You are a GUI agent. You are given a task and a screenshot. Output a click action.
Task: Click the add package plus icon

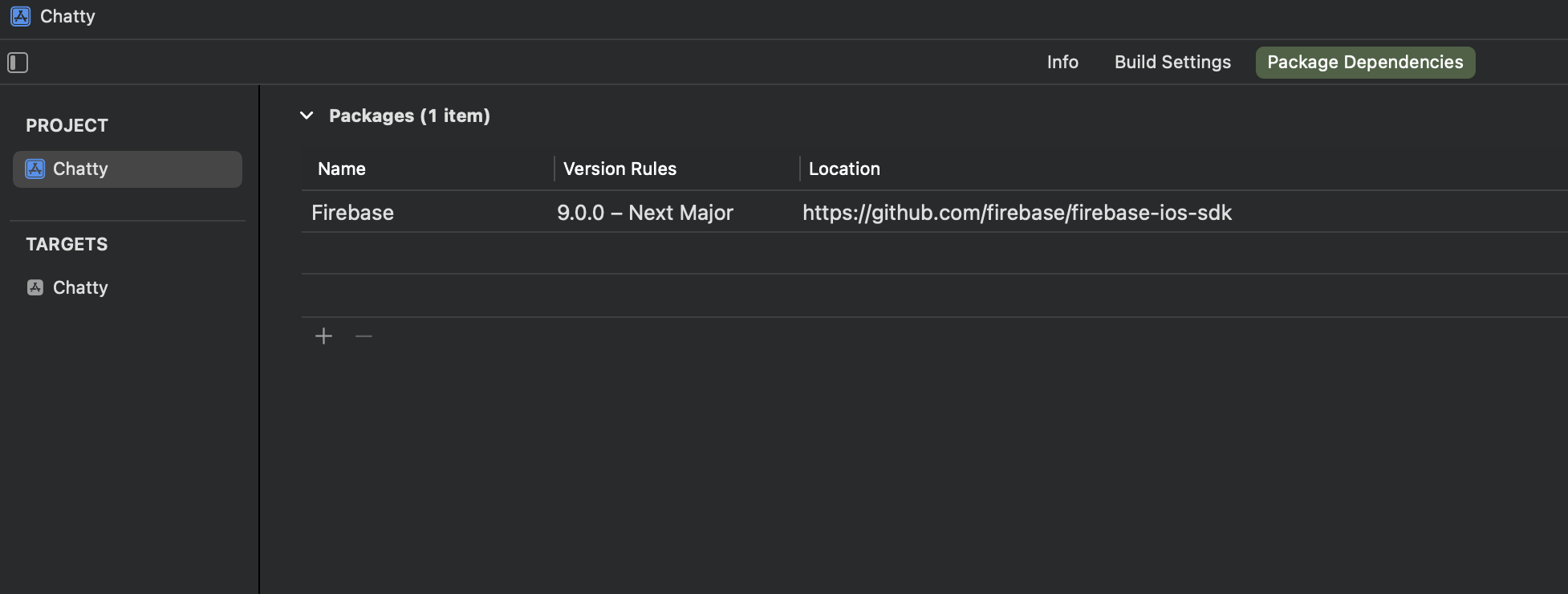pos(323,336)
